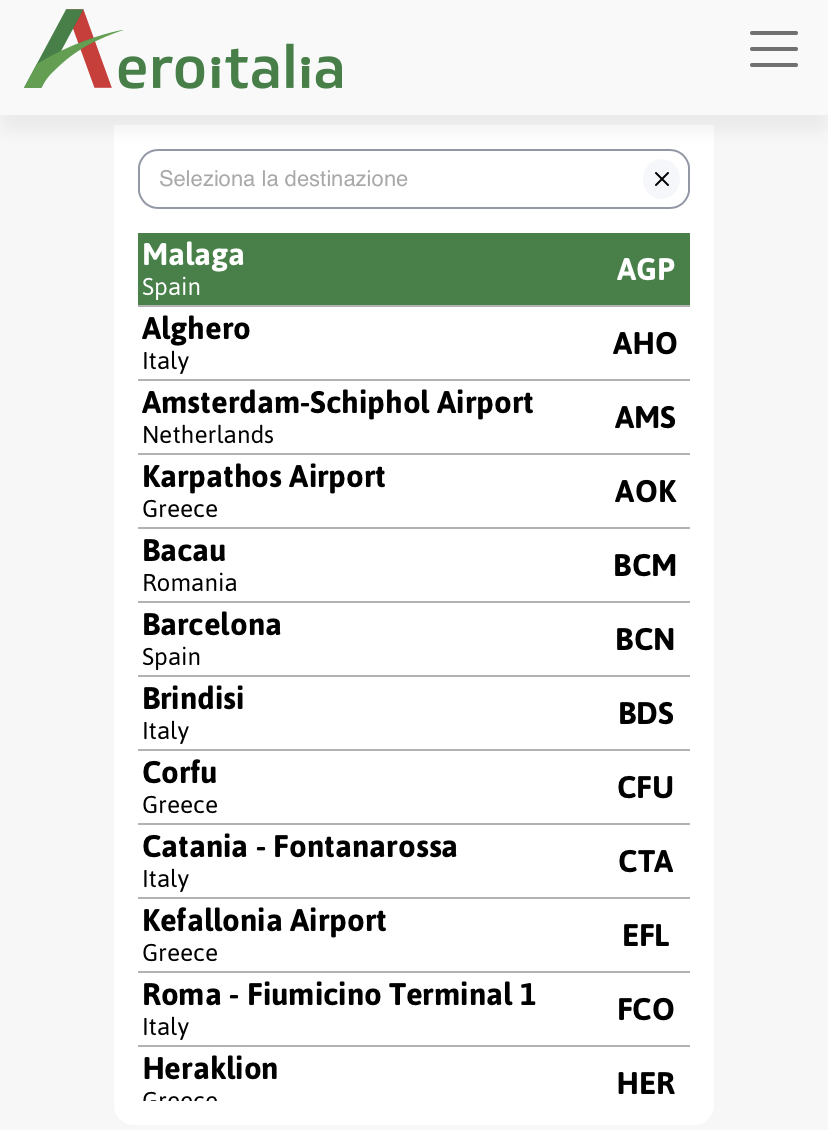Image resolution: width=828 pixels, height=1130 pixels.
Task: Click the BCN airport code
Action: click(645, 640)
